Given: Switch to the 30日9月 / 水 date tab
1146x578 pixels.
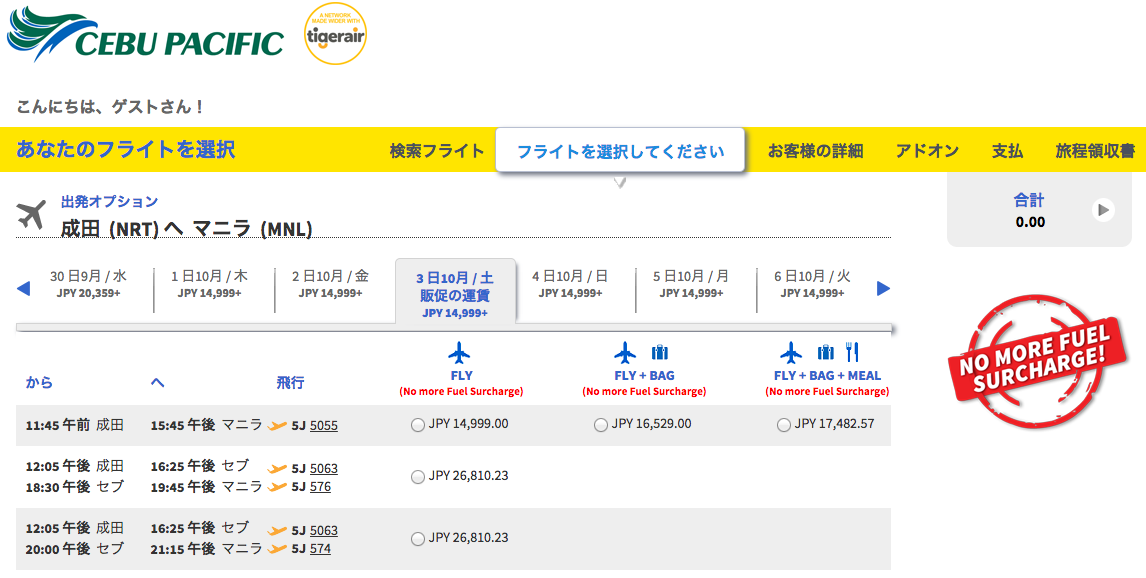Looking at the screenshot, I should tap(88, 284).
